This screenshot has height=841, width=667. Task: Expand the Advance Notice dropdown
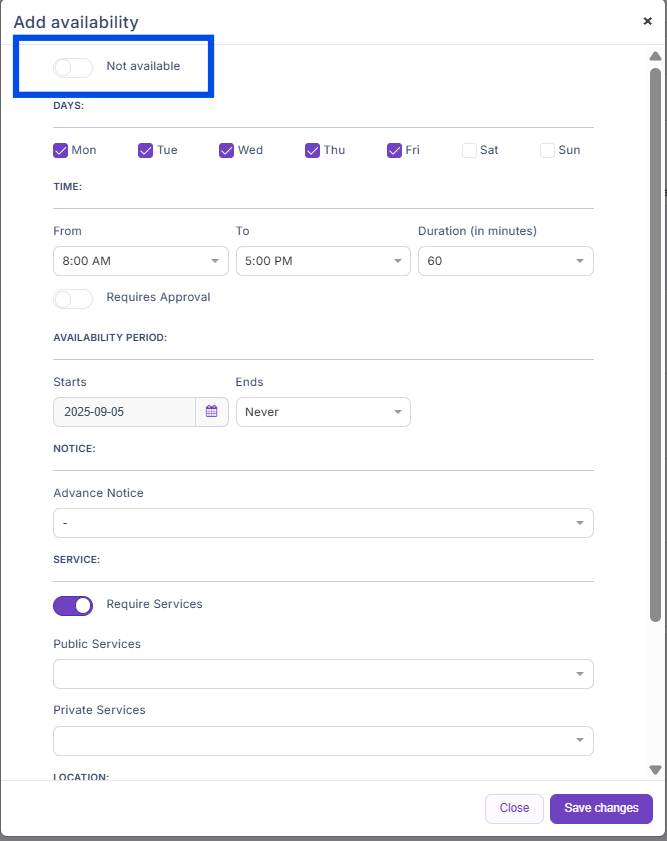(x=322, y=523)
